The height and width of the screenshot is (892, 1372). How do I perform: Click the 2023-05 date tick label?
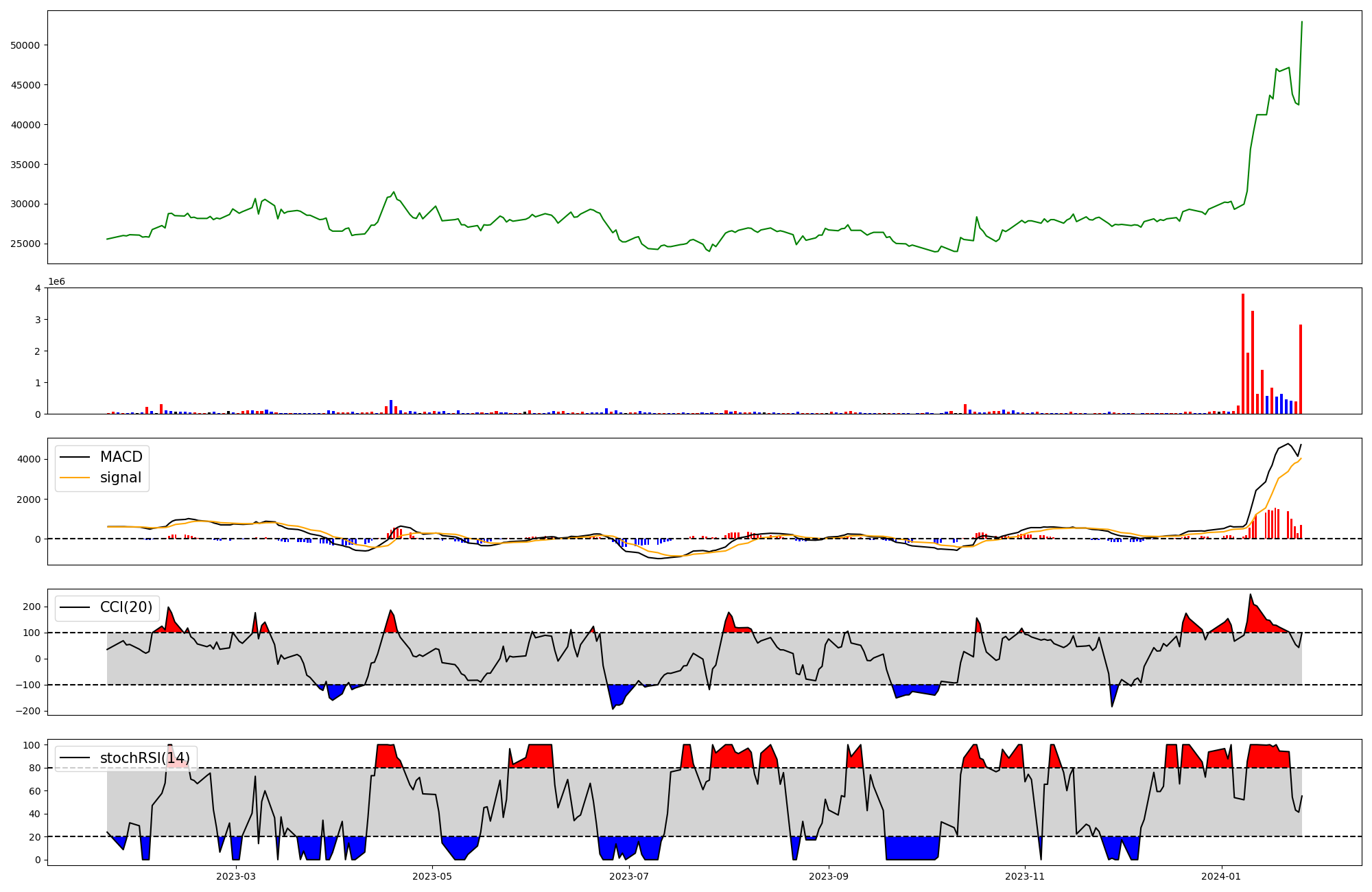pyautogui.click(x=432, y=876)
